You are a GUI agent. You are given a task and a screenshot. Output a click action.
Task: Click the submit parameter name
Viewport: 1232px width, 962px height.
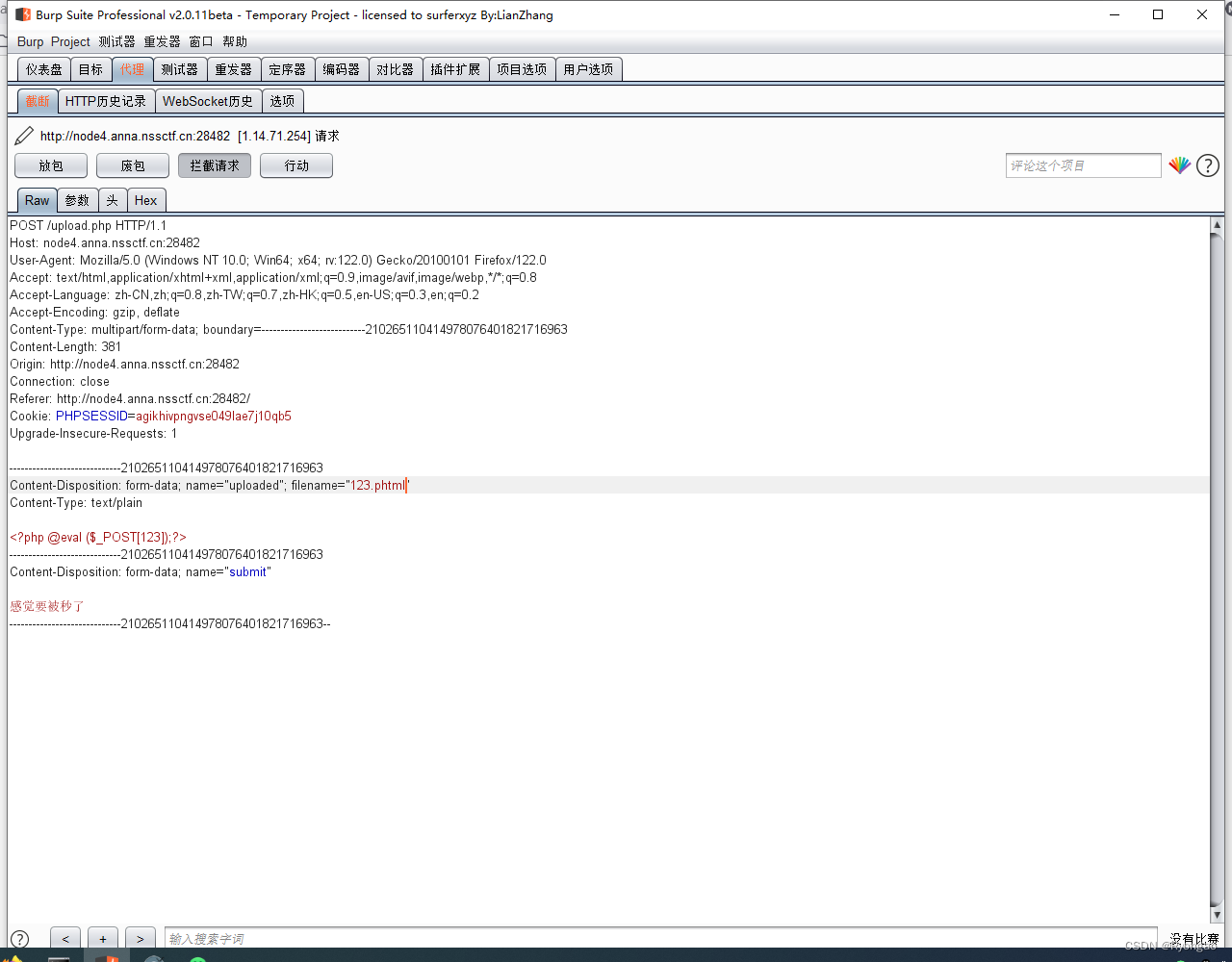247,571
